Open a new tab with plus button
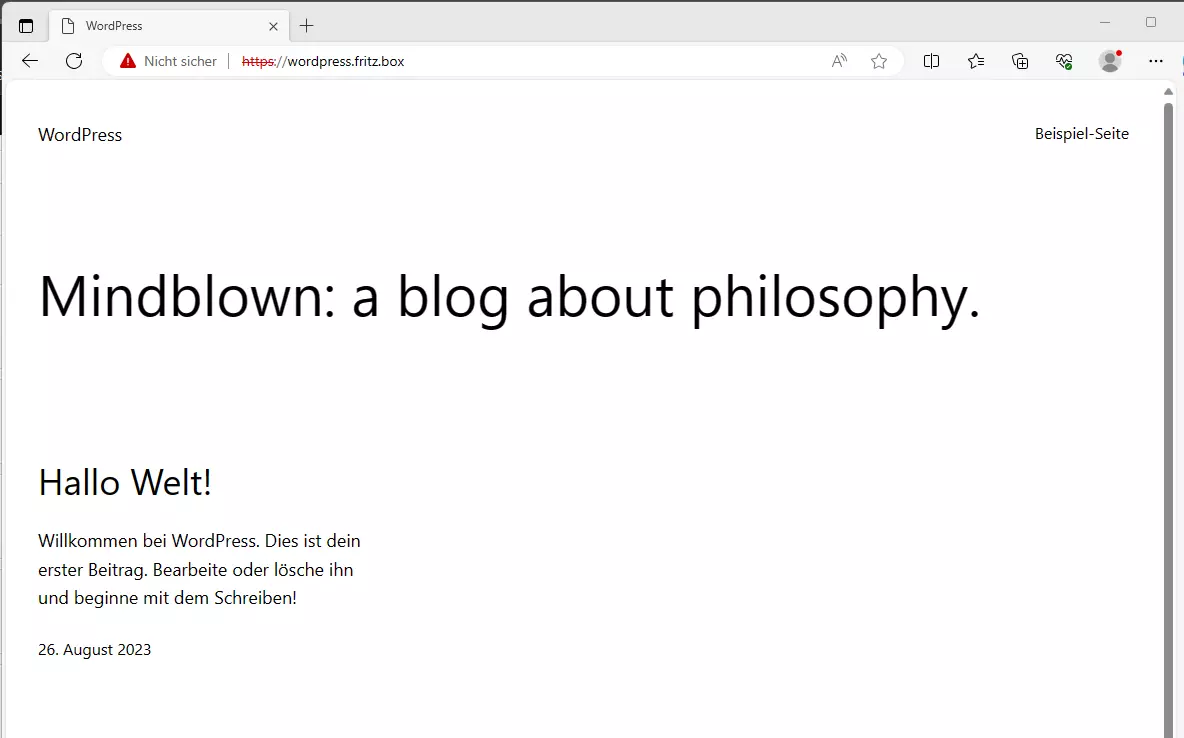 click(x=307, y=26)
